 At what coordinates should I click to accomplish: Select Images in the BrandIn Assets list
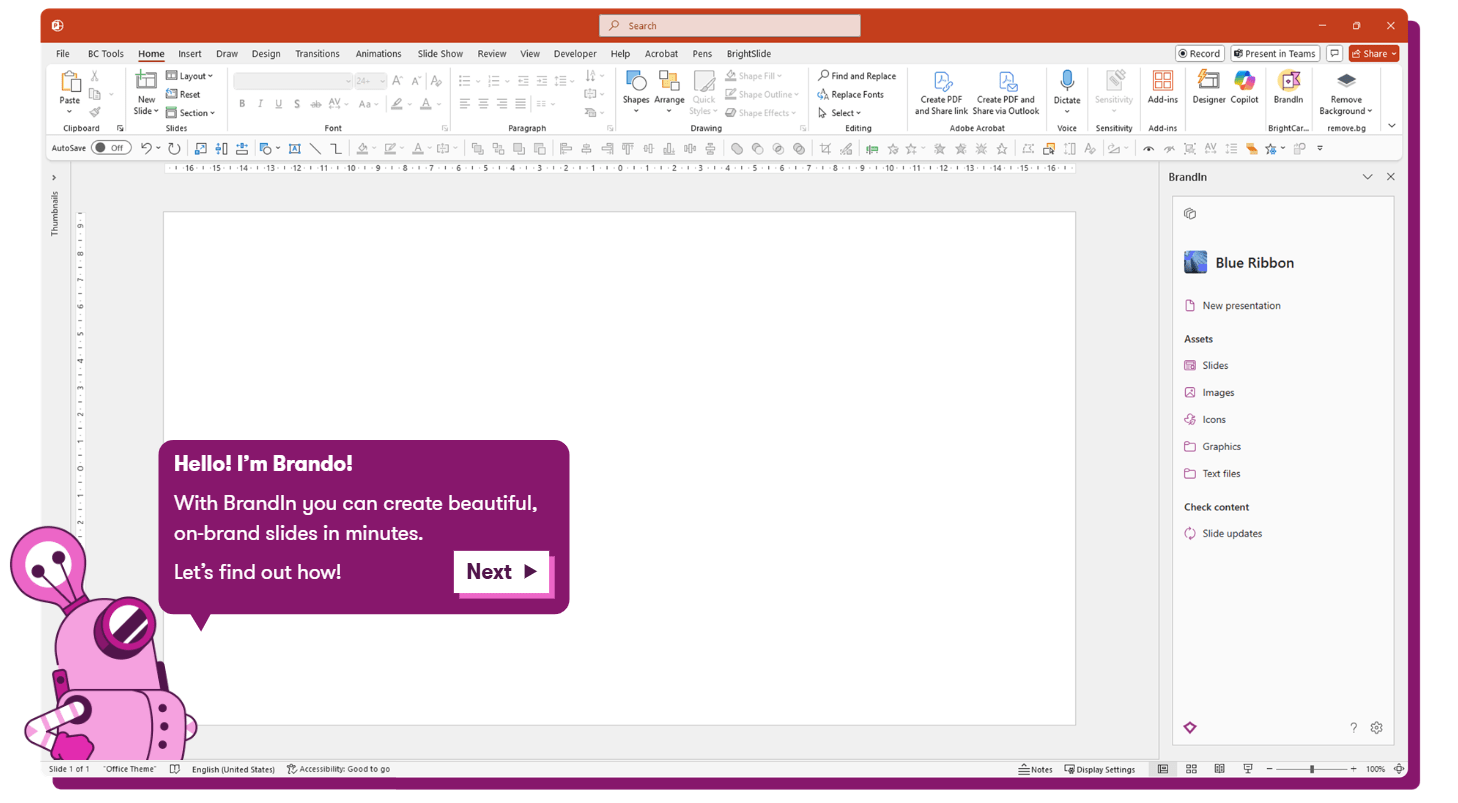[x=1216, y=392]
